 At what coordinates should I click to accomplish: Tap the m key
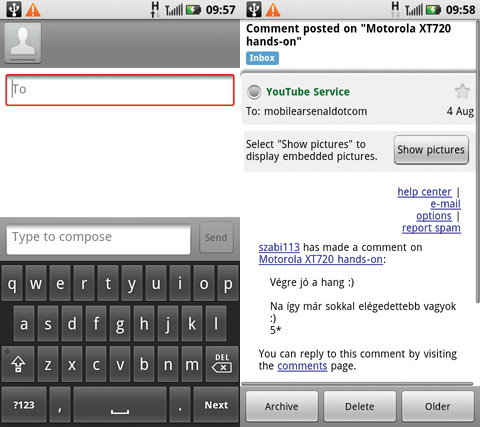tap(192, 364)
